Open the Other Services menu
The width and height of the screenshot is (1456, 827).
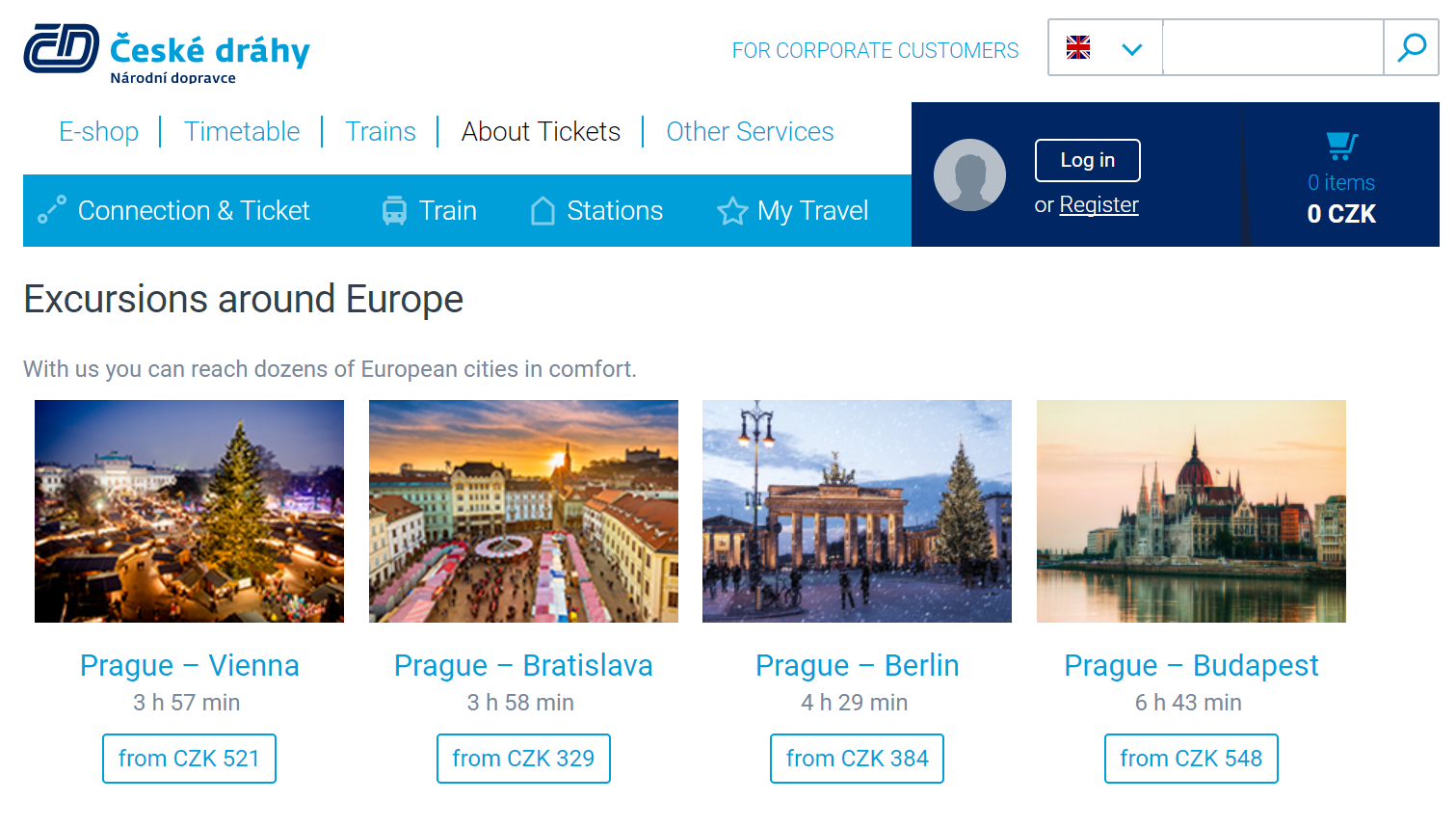point(750,131)
